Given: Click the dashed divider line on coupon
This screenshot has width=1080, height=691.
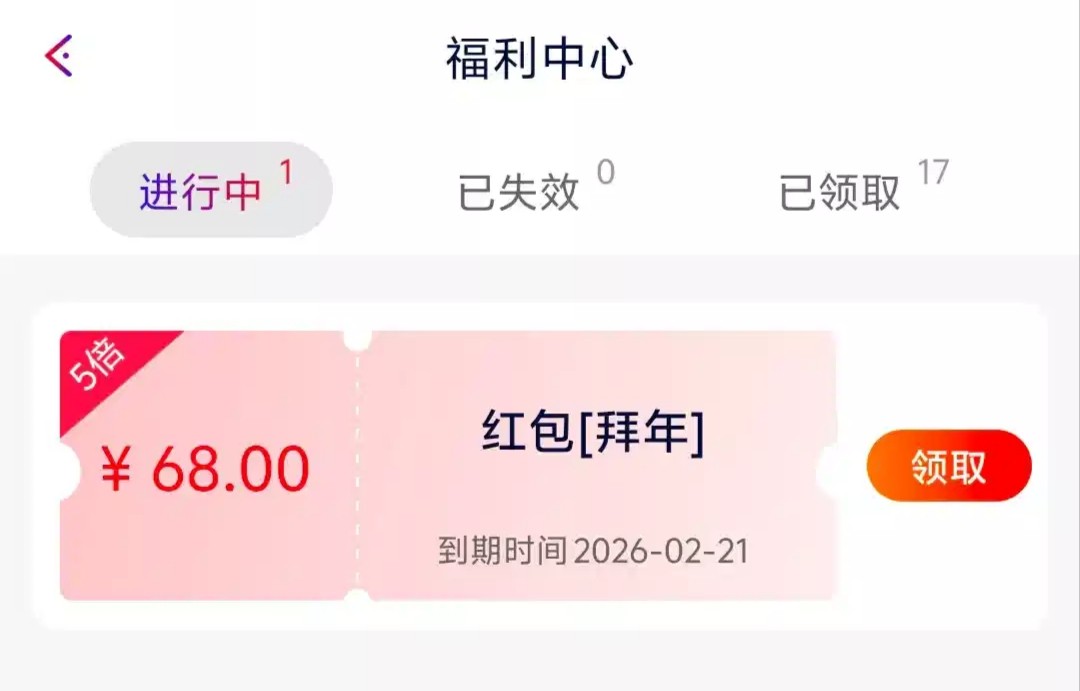Looking at the screenshot, I should coord(357,470).
